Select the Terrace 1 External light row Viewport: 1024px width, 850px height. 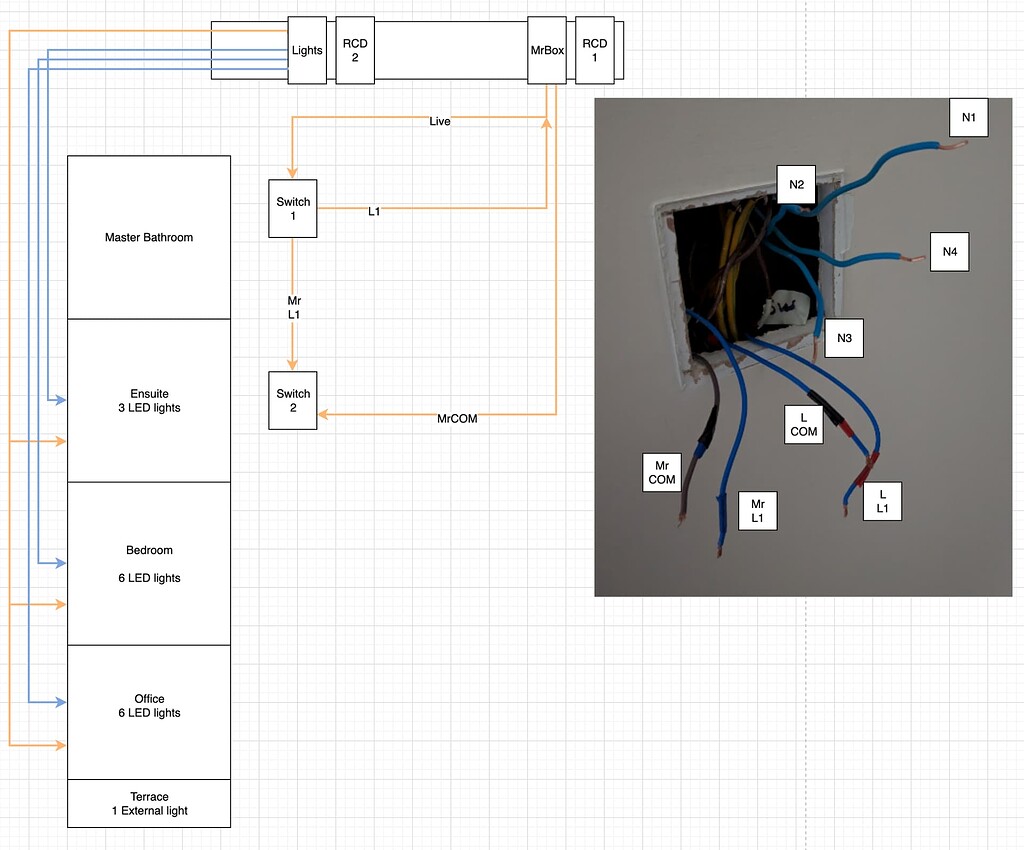[148, 803]
